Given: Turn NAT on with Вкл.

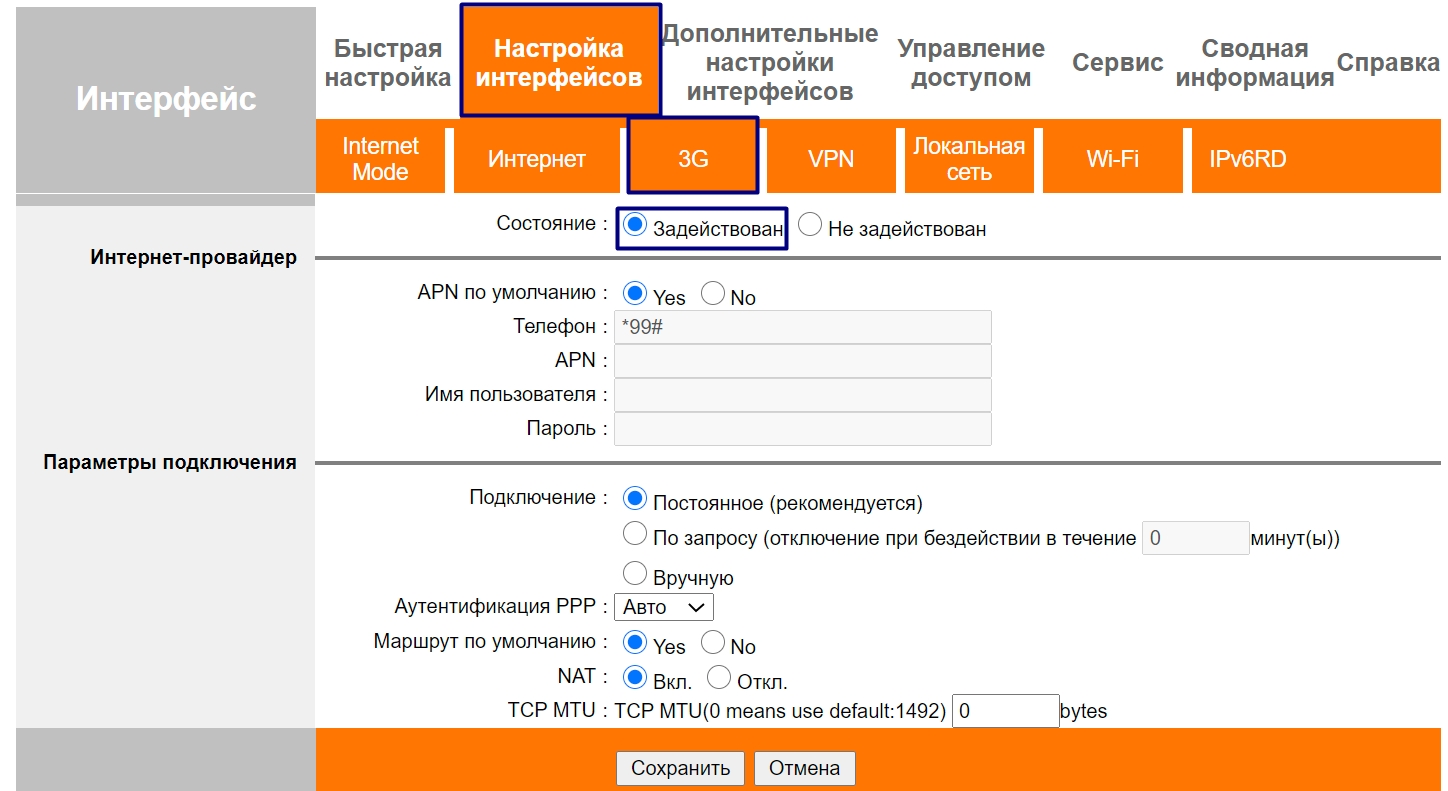Looking at the screenshot, I should (634, 677).
